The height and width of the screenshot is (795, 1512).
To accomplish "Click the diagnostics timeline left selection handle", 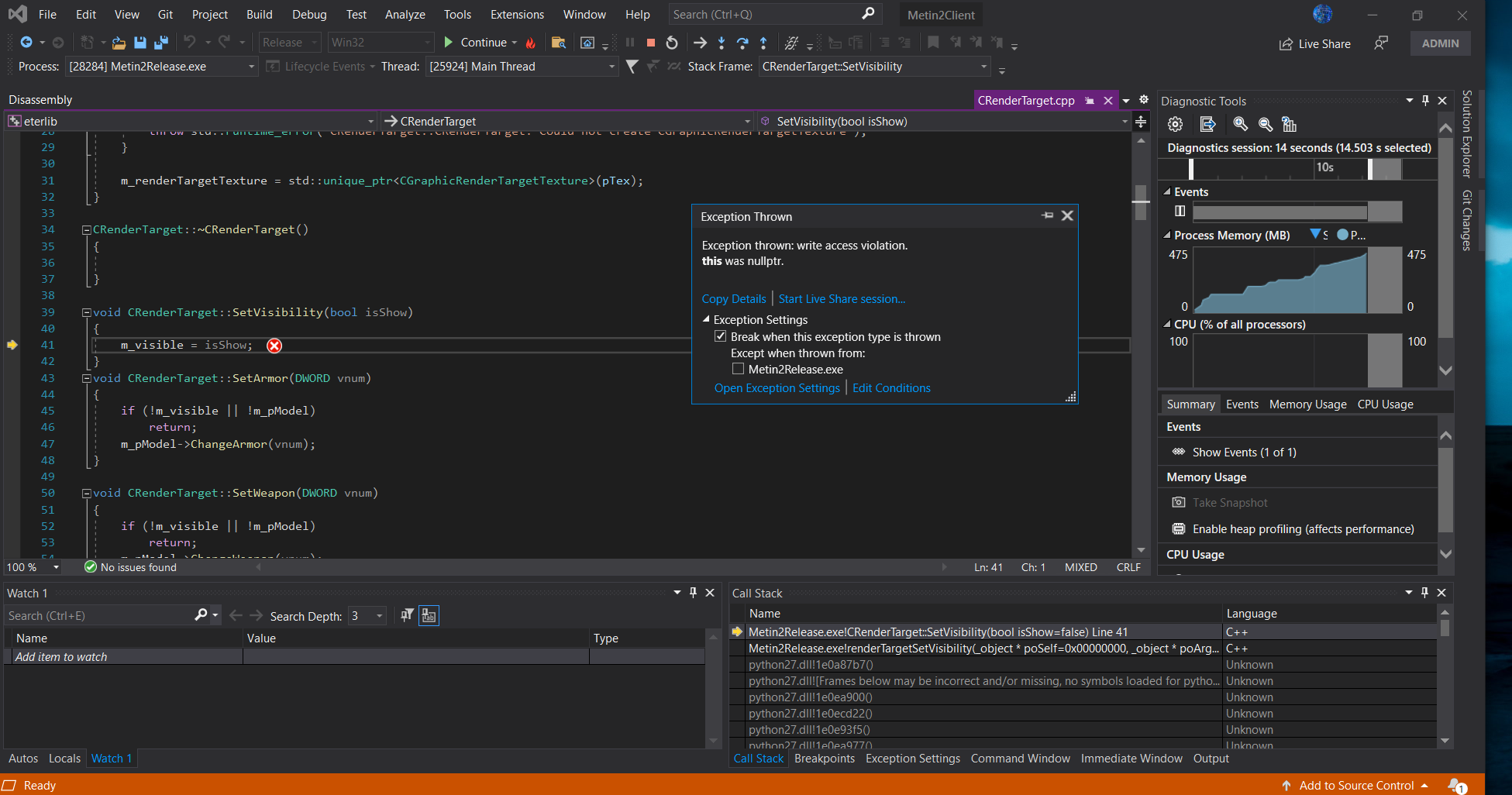I will pos(1191,169).
